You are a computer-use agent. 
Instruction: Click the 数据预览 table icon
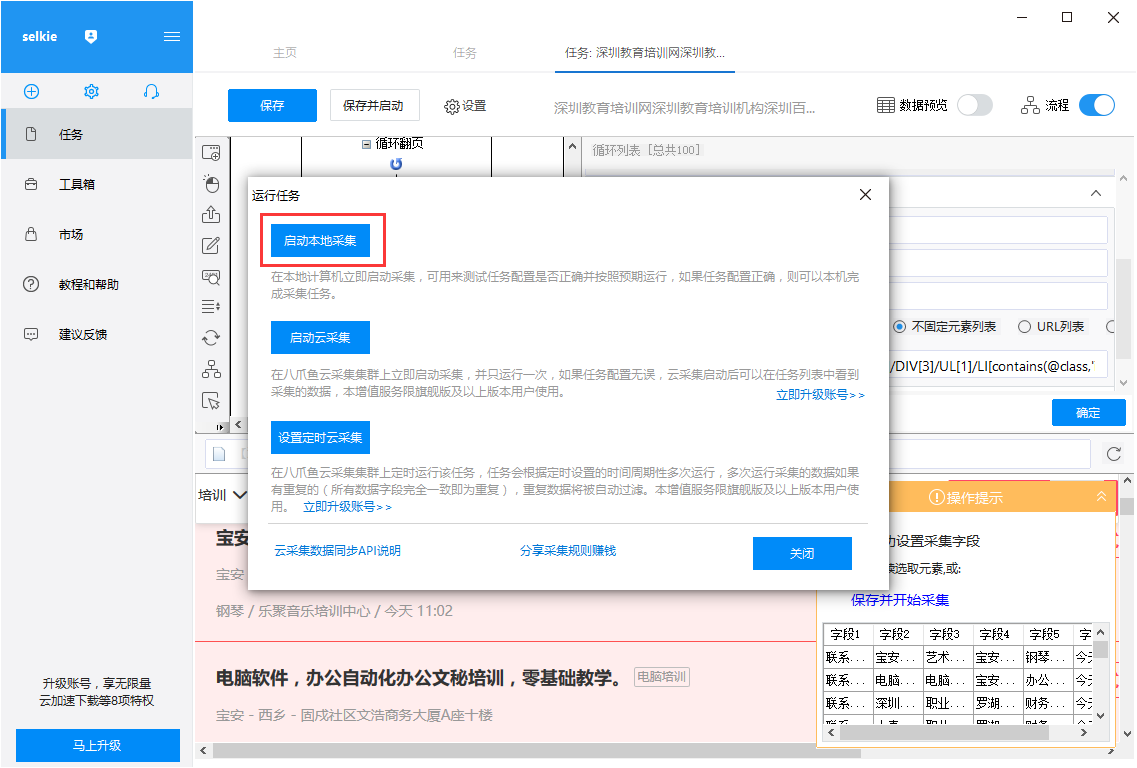(x=885, y=105)
